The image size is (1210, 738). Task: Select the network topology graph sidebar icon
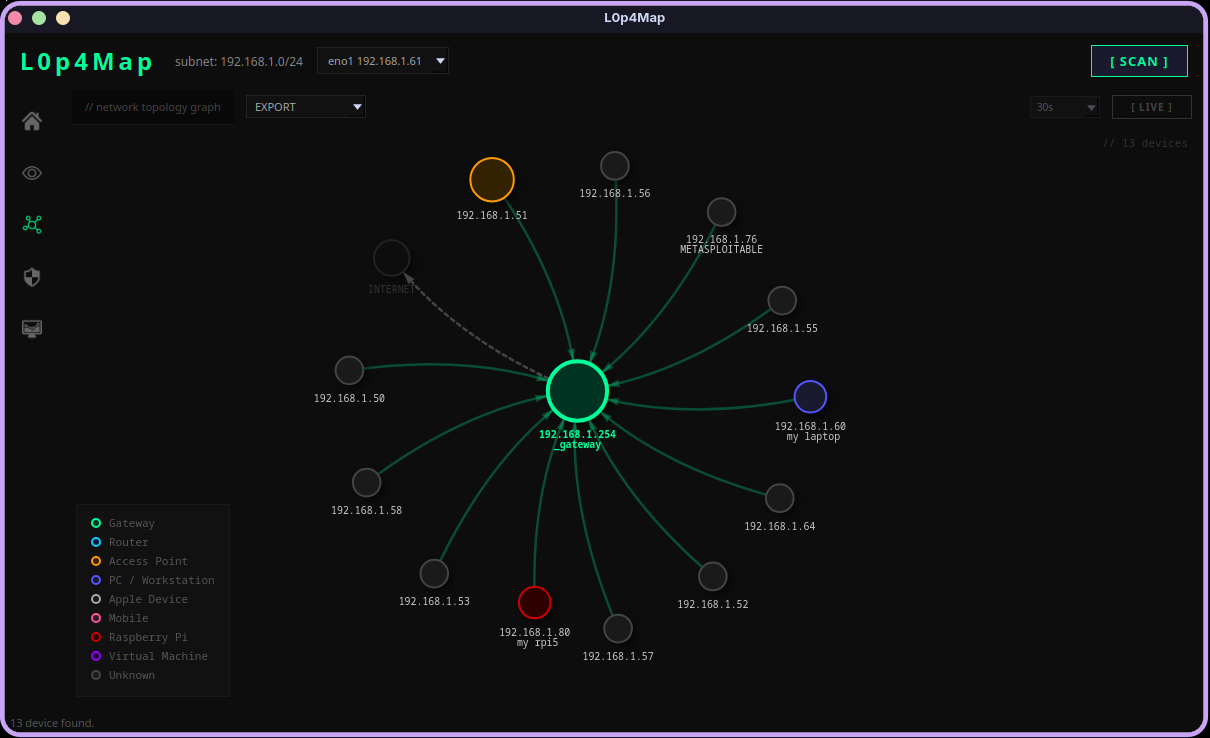31,224
